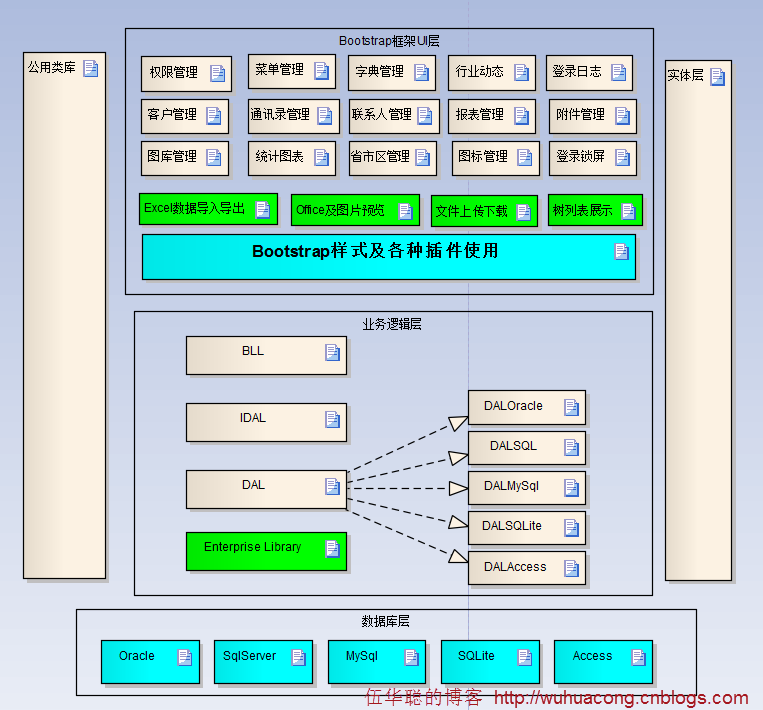The image size is (763, 710).
Task: Click the document icon in 登录日志 box
Action: 618,73
